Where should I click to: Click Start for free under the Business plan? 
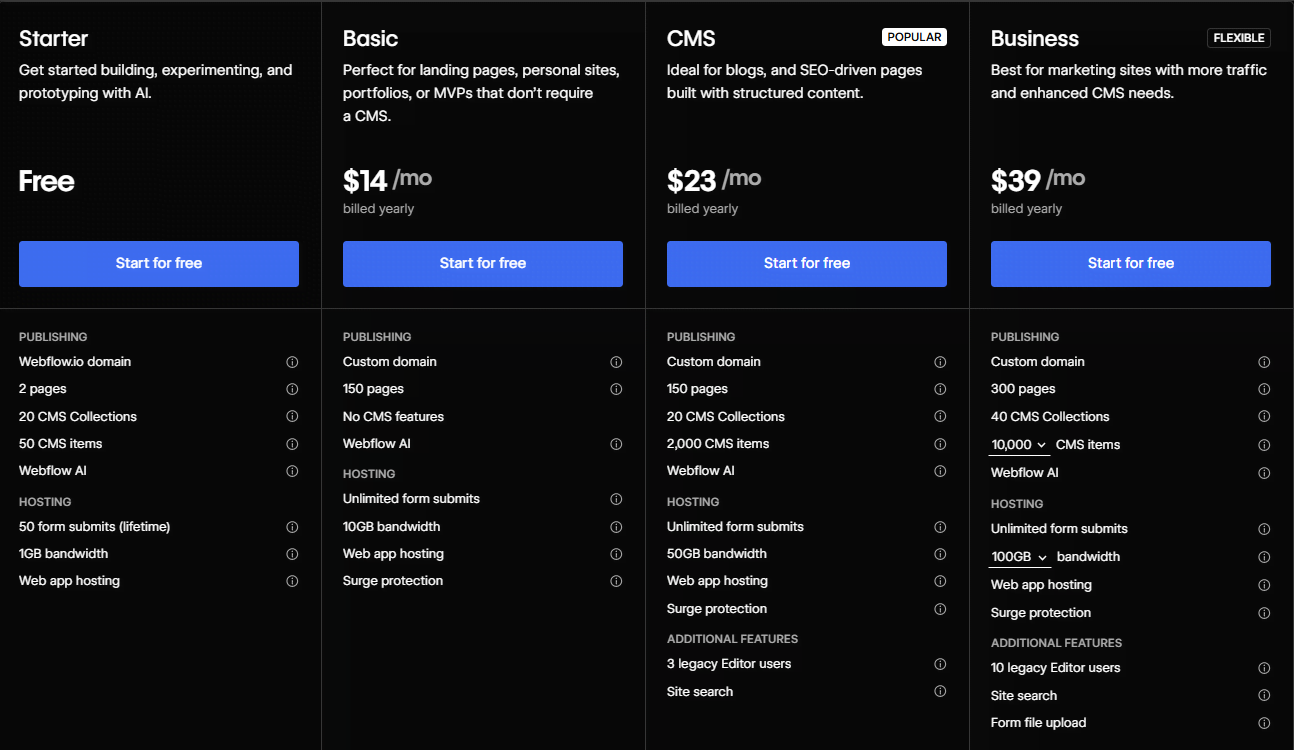coord(1130,263)
